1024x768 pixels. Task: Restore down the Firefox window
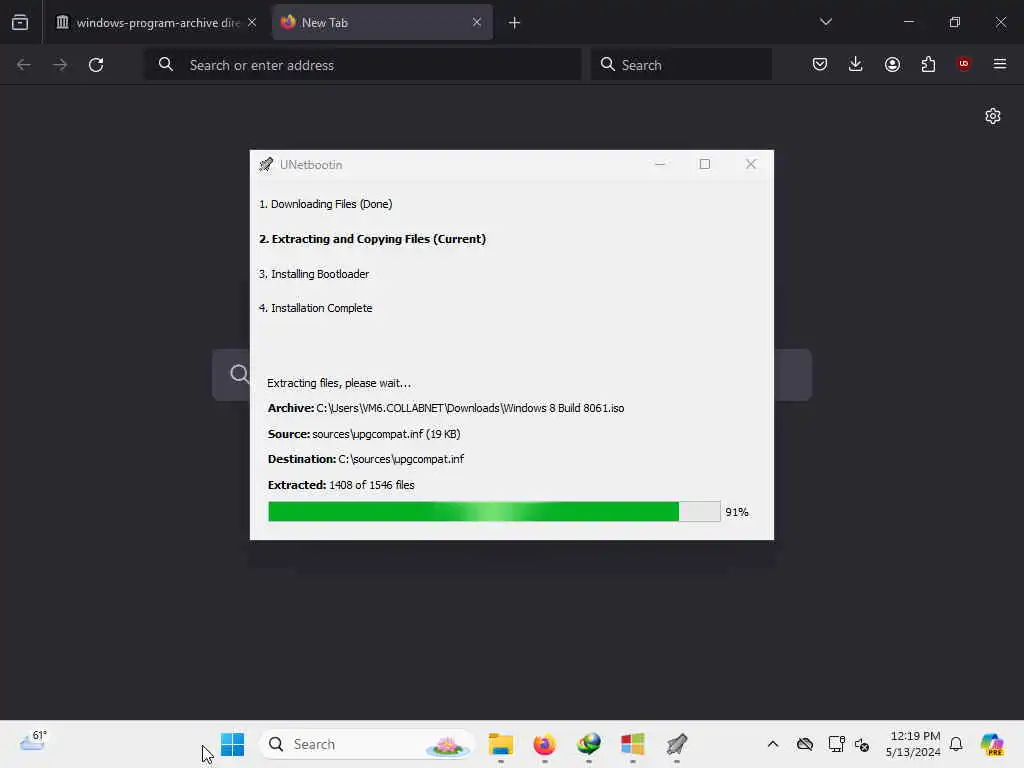(x=955, y=22)
